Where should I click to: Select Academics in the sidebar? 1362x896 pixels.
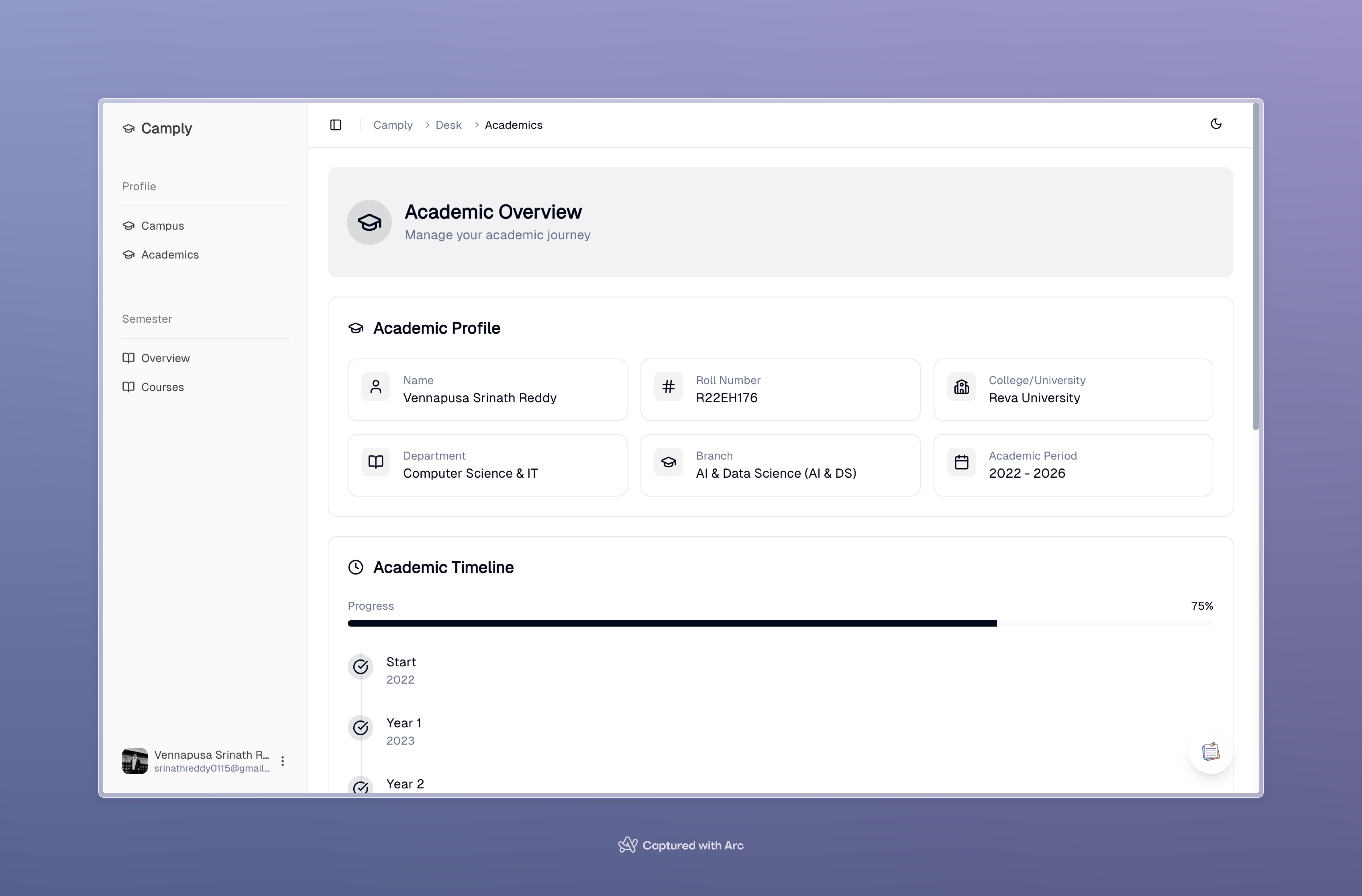click(170, 255)
